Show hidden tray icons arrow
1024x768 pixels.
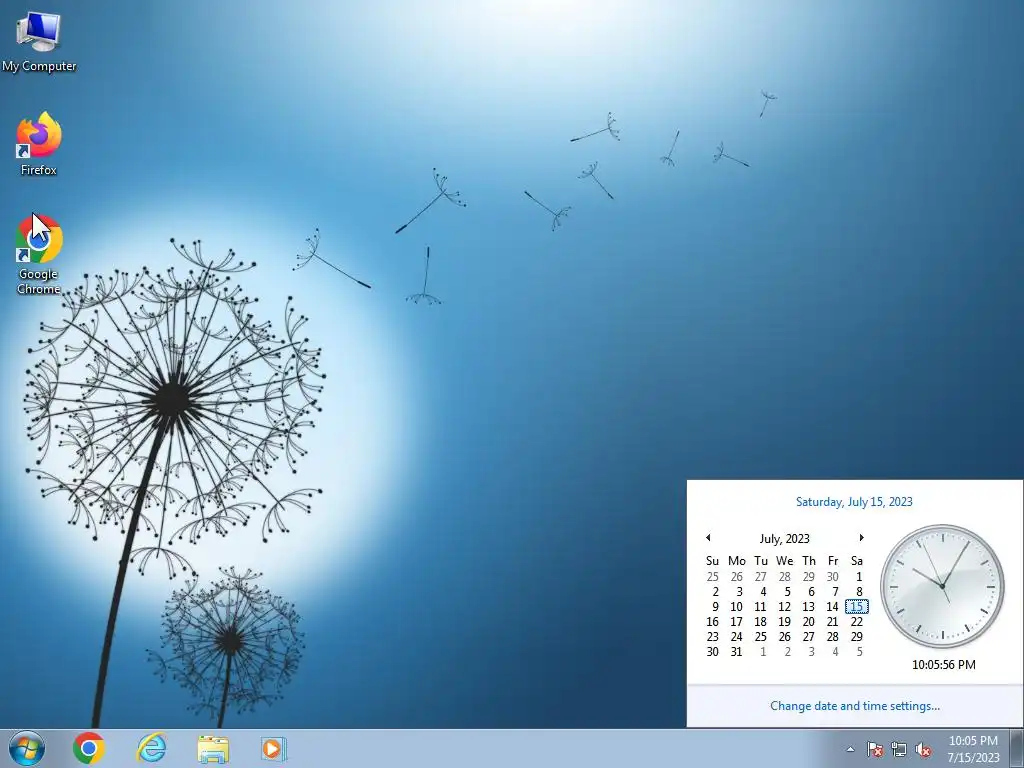click(x=850, y=749)
